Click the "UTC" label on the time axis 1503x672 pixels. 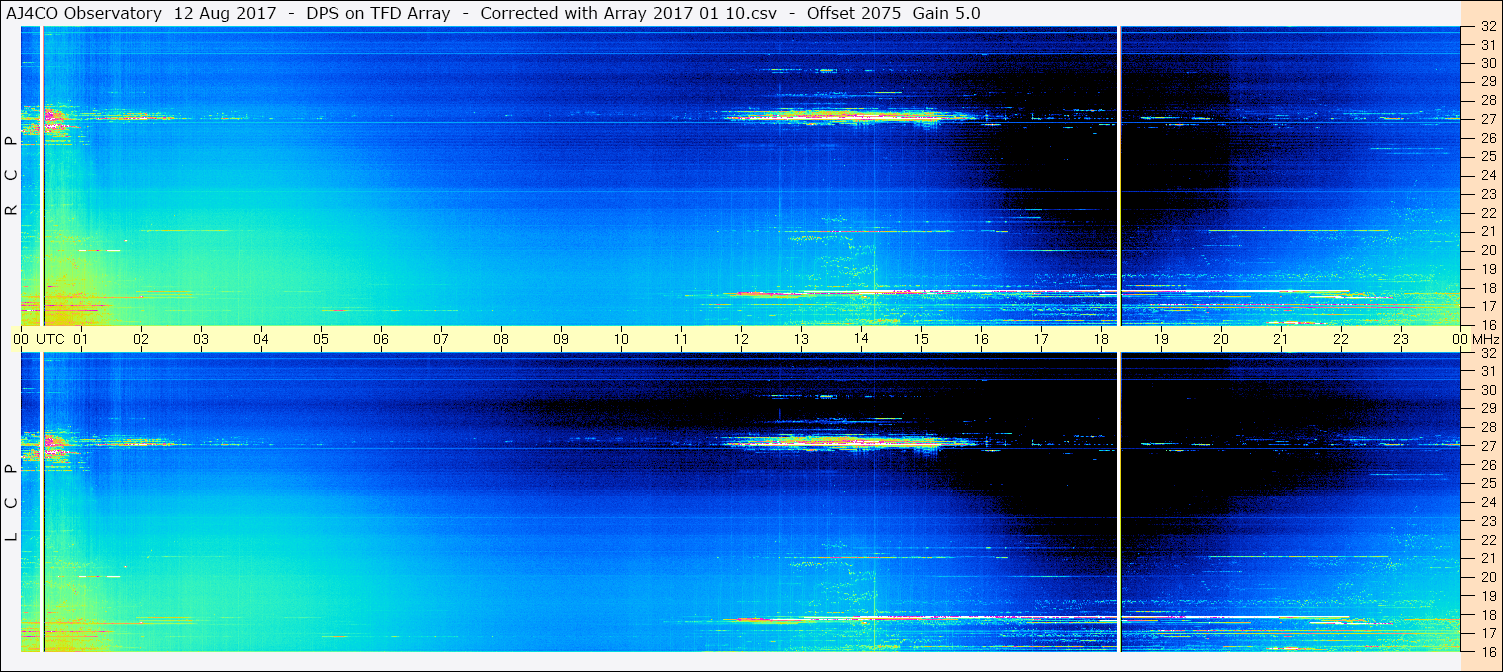51,339
